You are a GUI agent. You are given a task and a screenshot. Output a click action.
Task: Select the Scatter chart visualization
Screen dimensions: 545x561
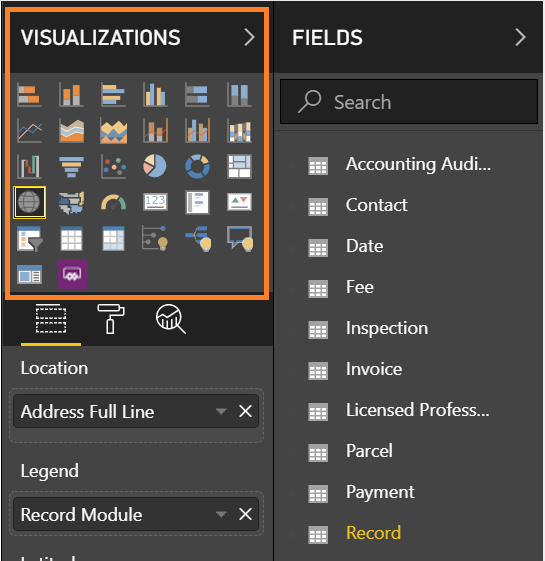point(113,166)
